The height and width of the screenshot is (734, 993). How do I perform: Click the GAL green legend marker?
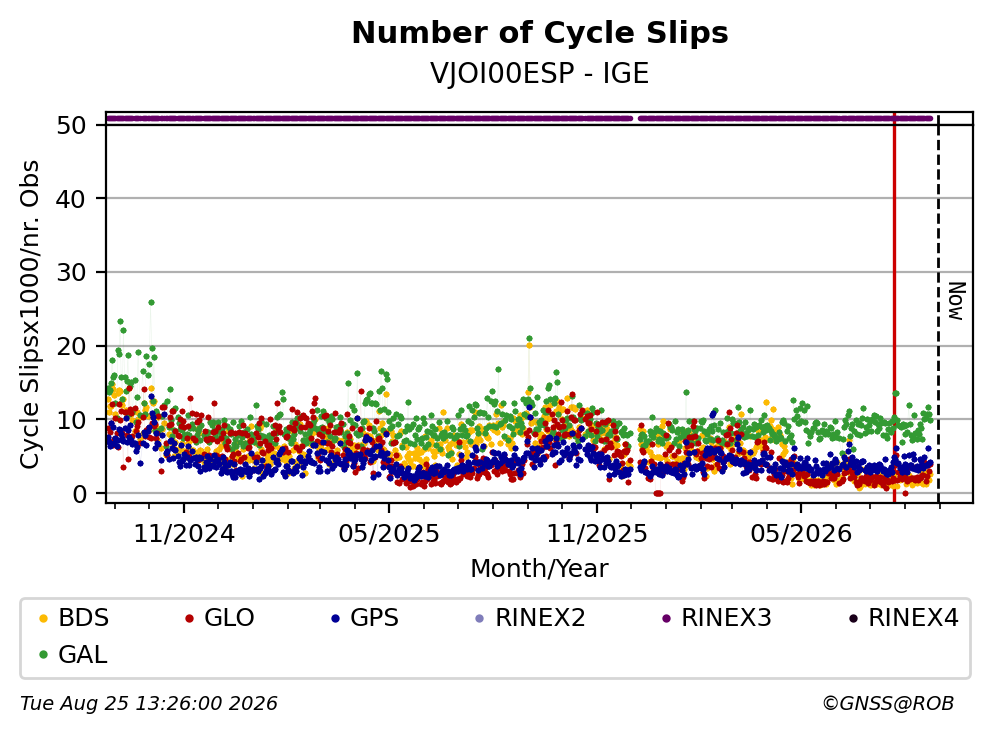click(x=43, y=655)
